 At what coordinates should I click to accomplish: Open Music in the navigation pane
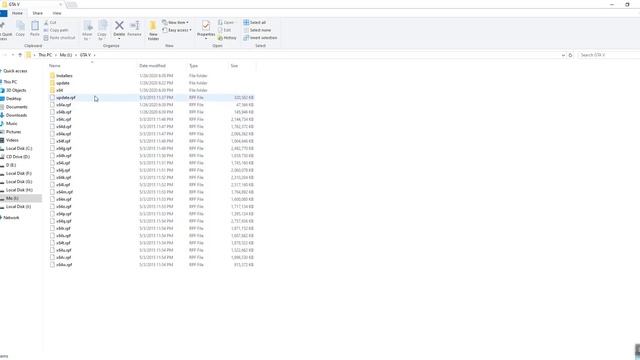tap(11, 123)
